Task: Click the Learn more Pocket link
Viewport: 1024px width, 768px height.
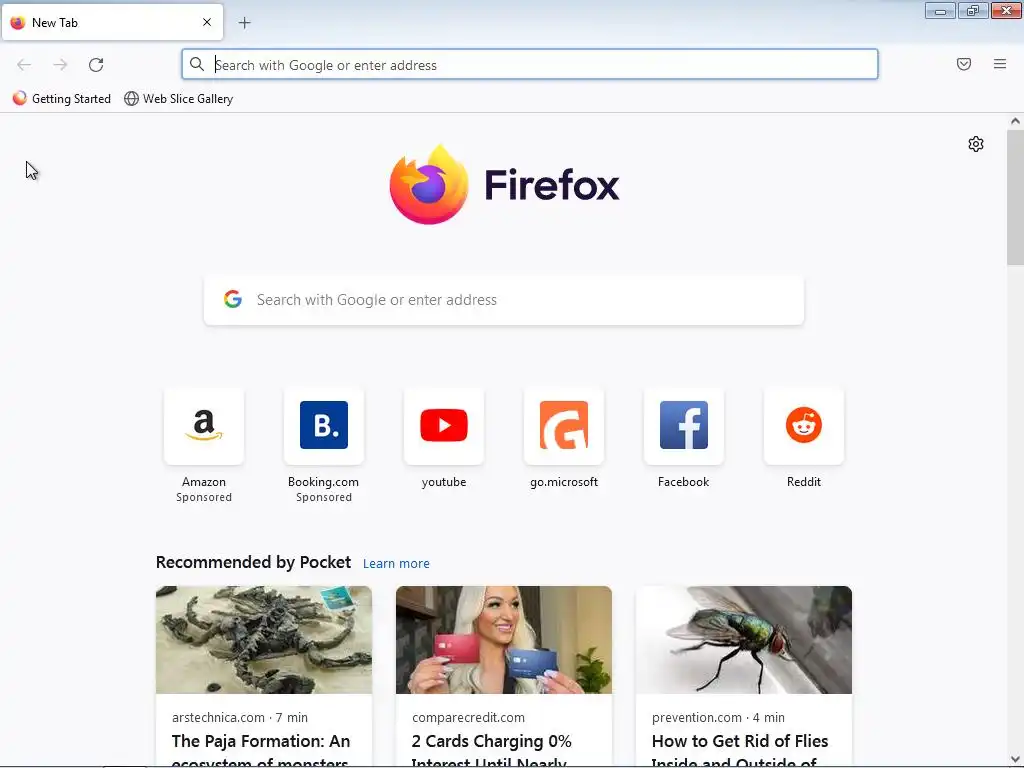Action: point(396,564)
